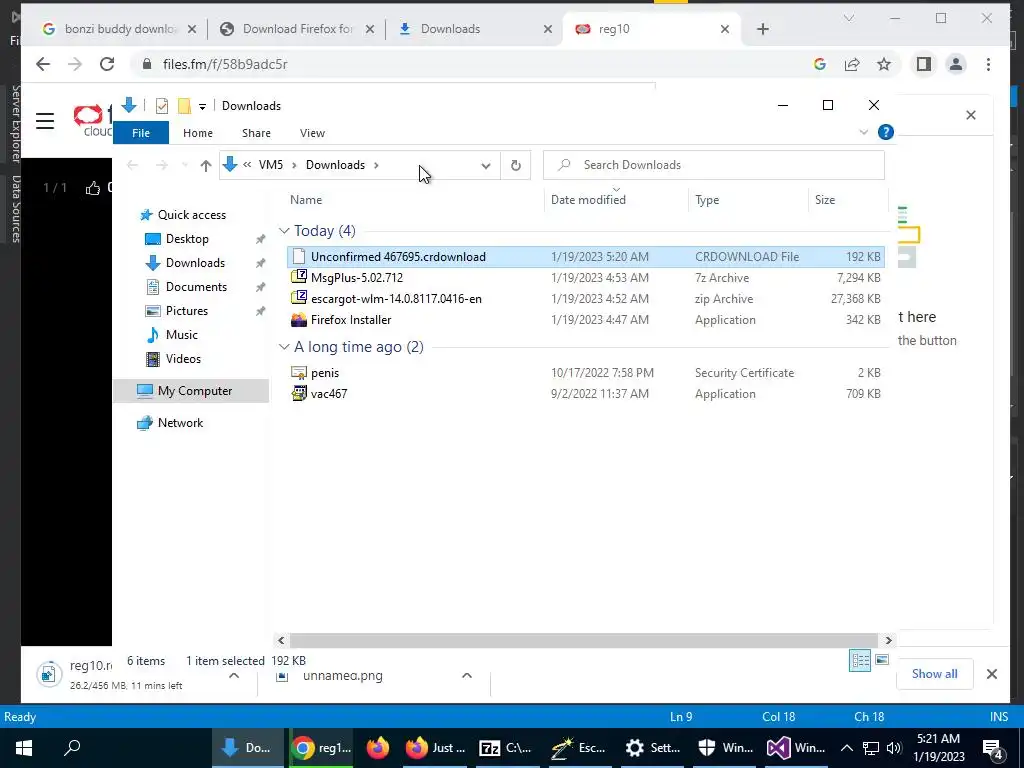Screen dimensions: 1024x768
Task: Select the vac467 application file
Action: click(585, 394)
